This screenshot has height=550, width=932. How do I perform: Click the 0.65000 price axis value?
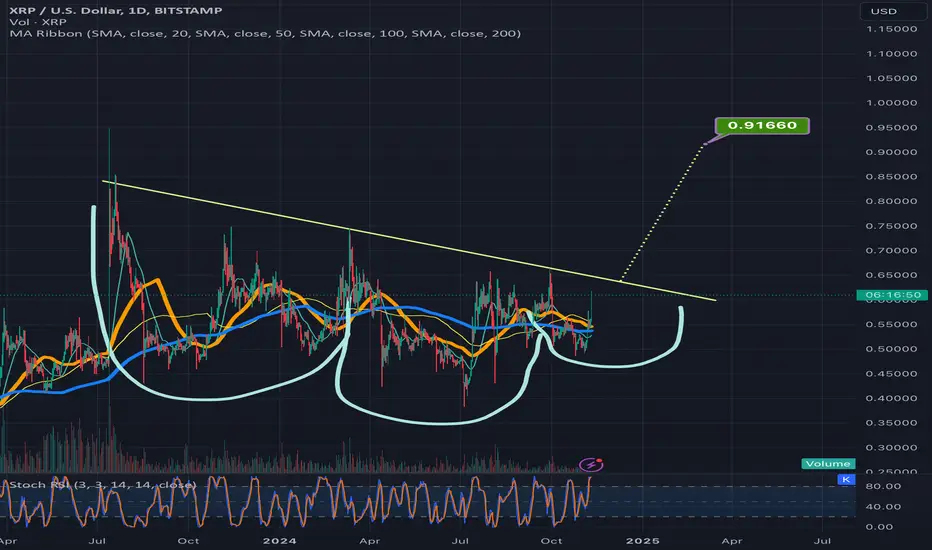(x=892, y=275)
